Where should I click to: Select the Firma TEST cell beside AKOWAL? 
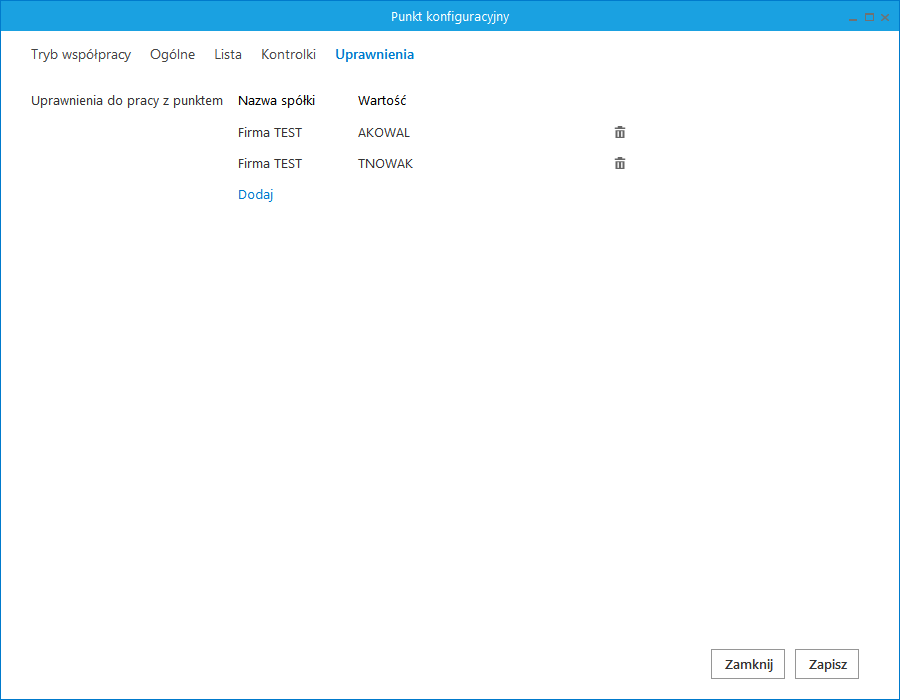(x=270, y=133)
